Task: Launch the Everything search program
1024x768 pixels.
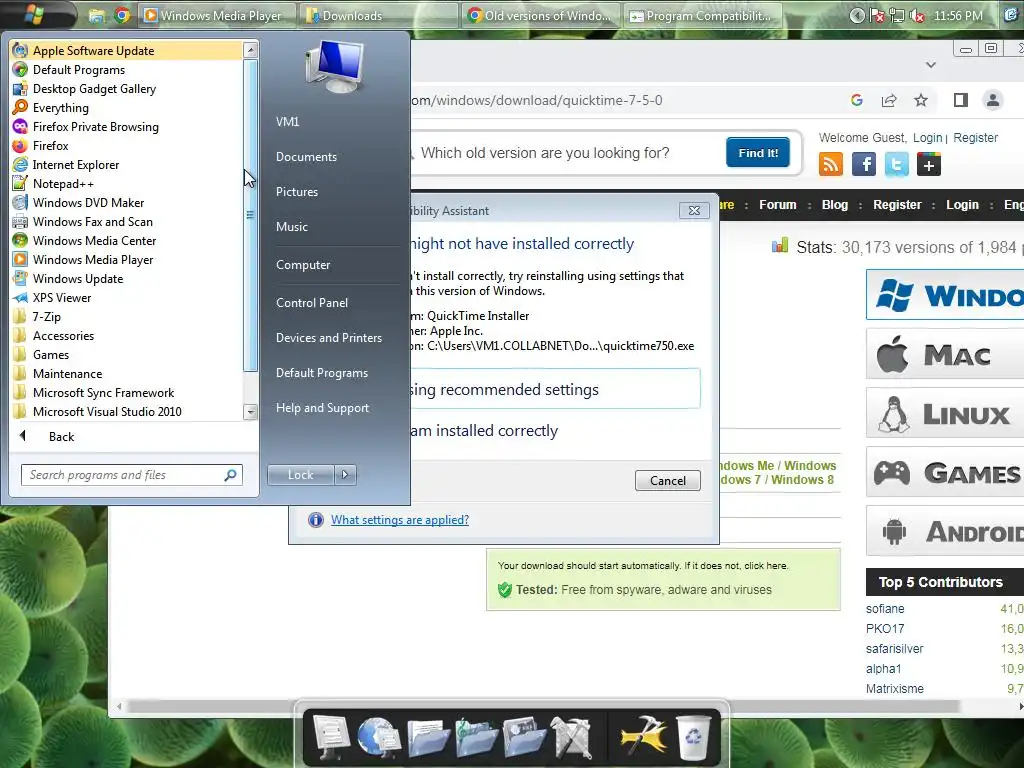Action: 126,108
